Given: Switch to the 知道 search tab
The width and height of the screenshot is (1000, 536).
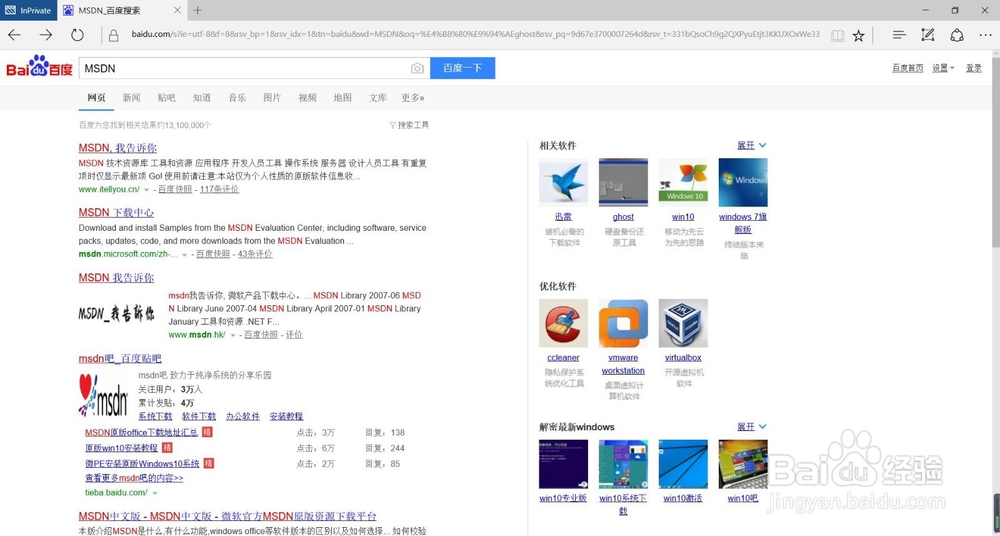Looking at the screenshot, I should coord(202,98).
